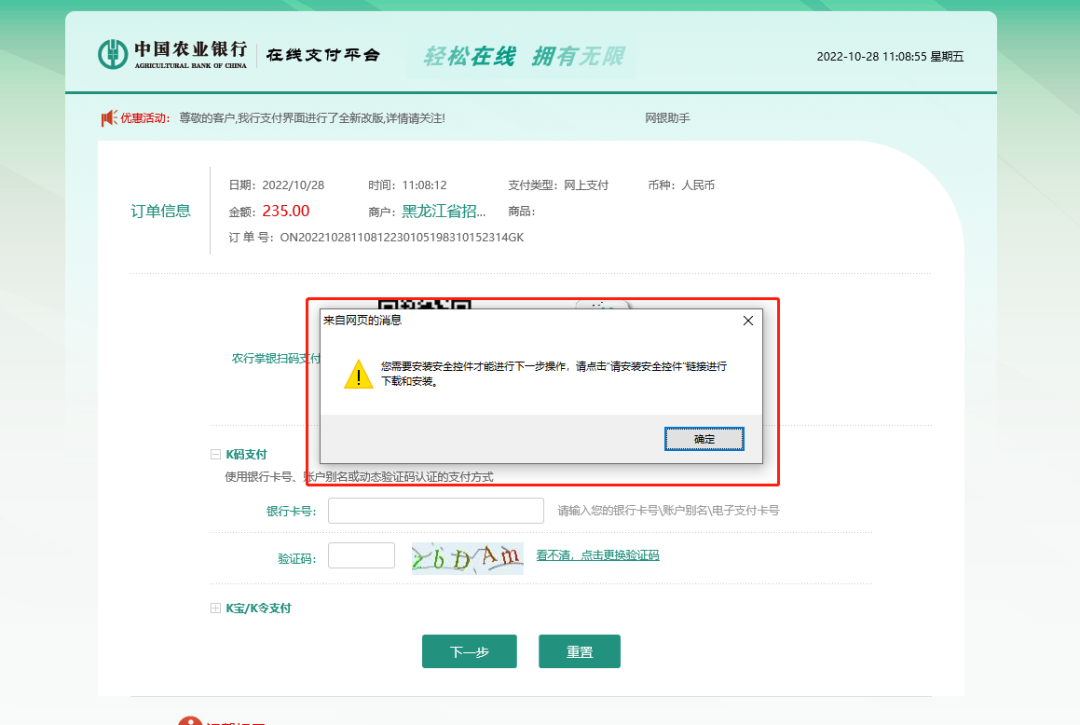Click the red announcement speaker icon
This screenshot has height=725, width=1080.
click(108, 118)
